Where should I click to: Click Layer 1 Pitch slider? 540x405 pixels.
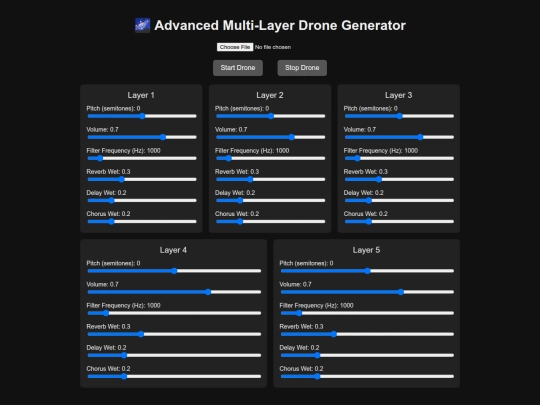click(x=142, y=116)
